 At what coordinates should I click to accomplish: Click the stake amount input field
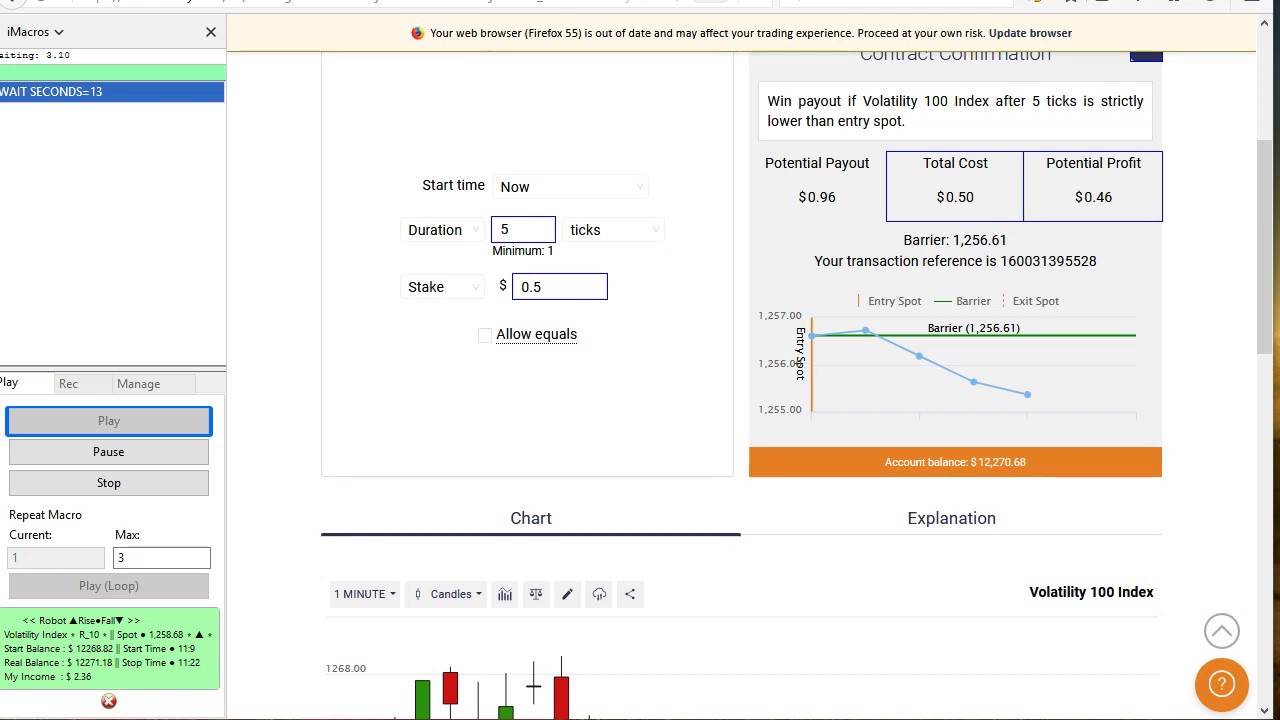point(560,287)
